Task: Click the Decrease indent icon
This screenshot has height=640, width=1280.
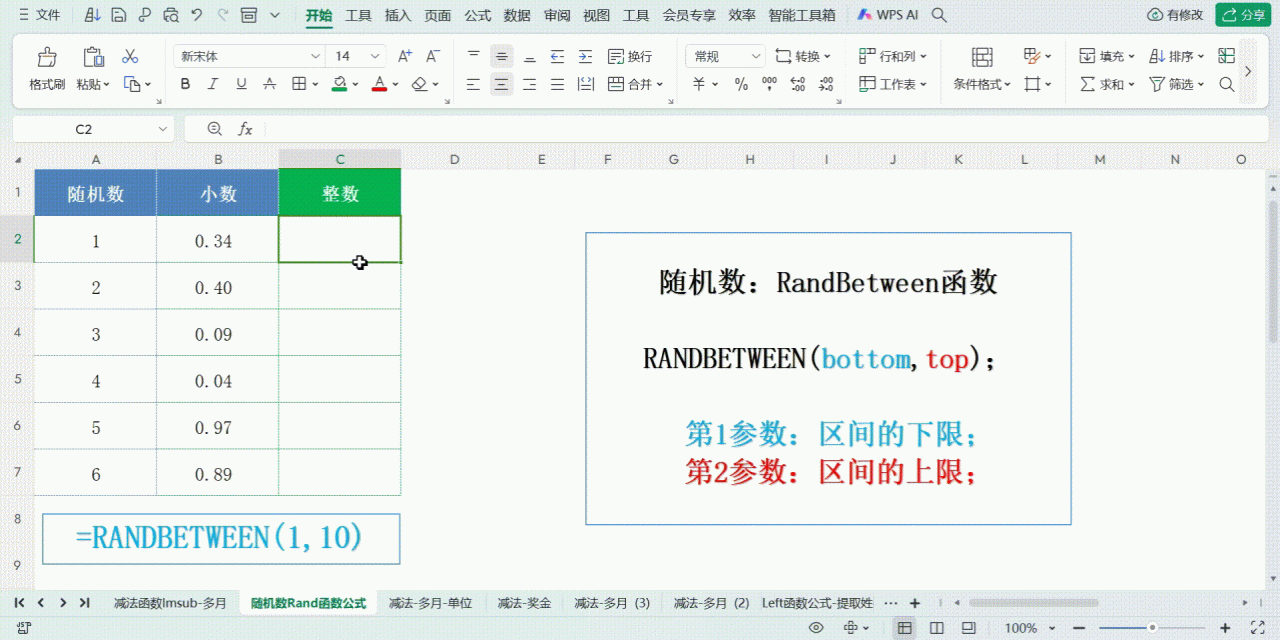Action: click(558, 56)
